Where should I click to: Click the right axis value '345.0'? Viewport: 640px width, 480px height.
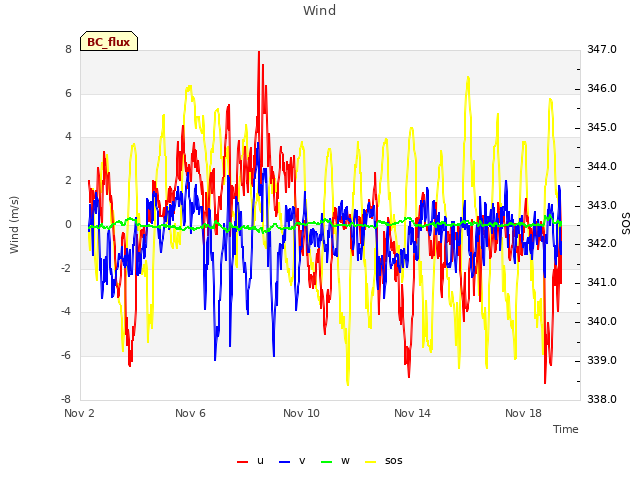pos(602,127)
